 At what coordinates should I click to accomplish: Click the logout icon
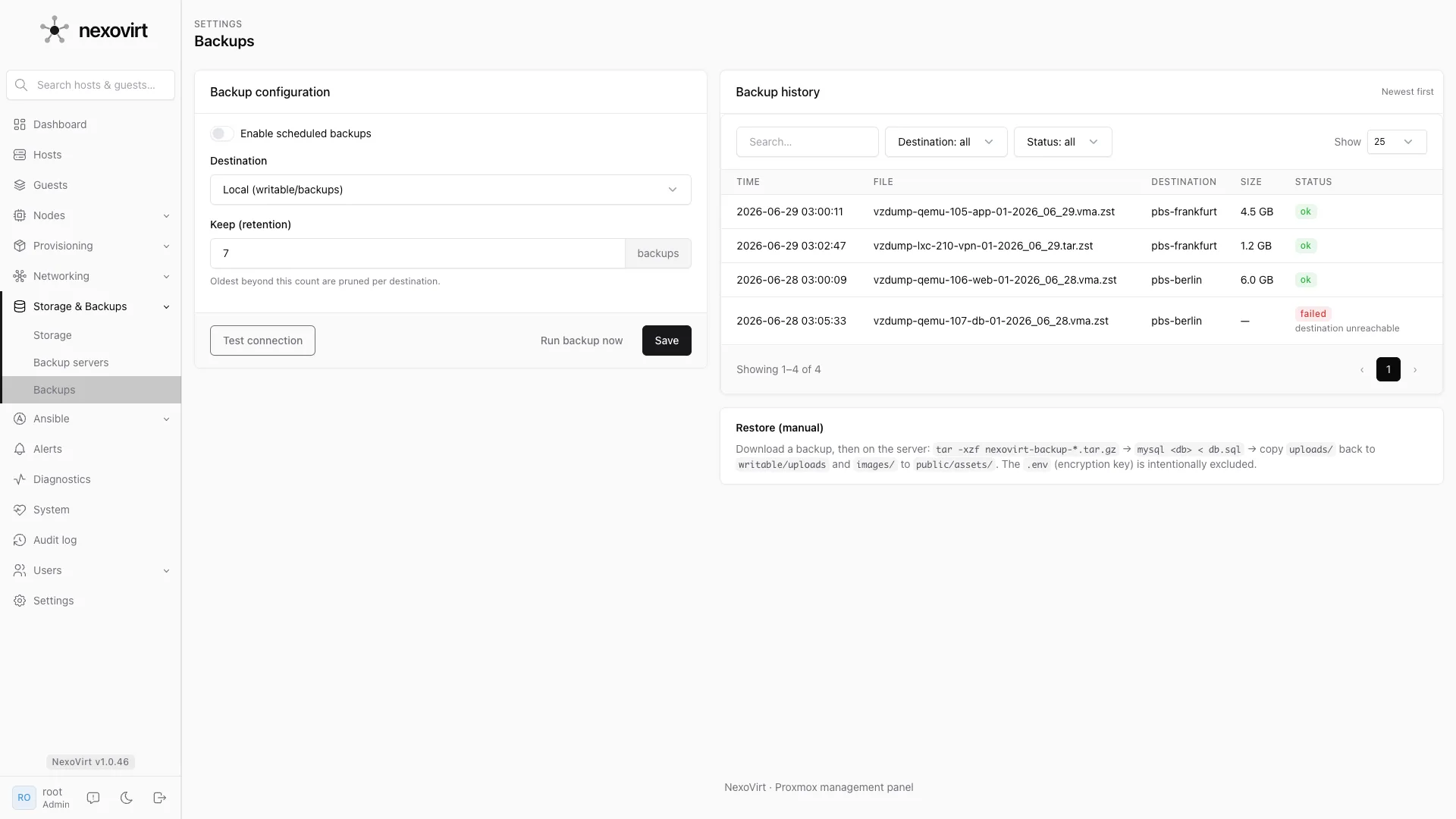coord(160,798)
